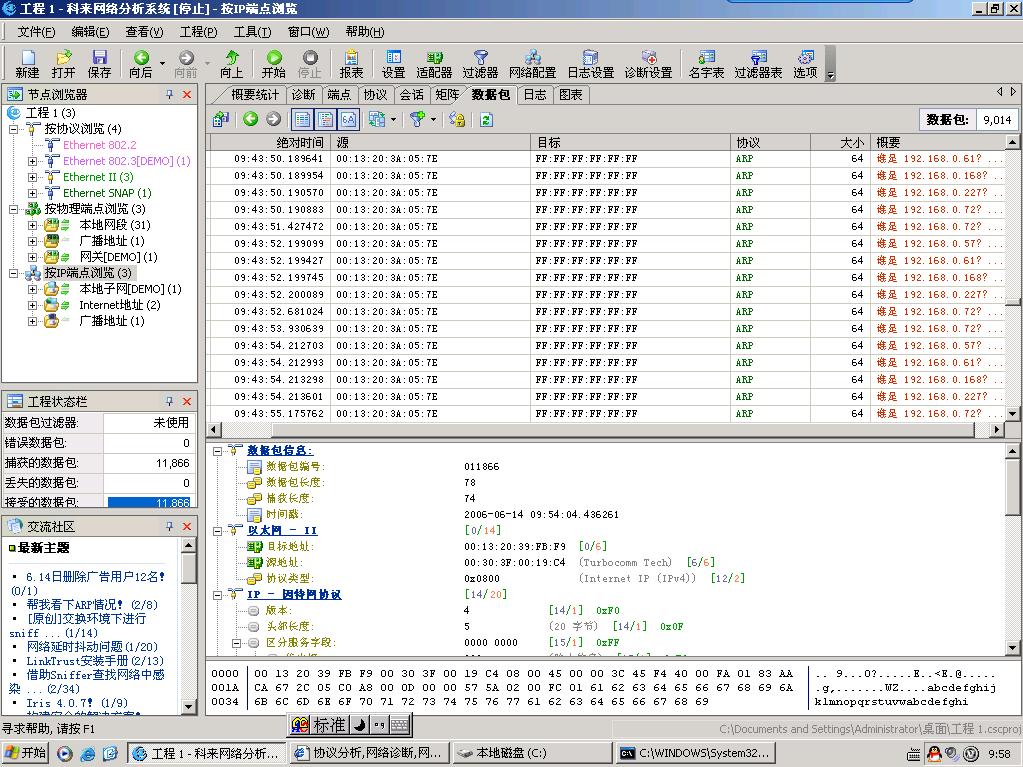This screenshot has width=1023, height=767.
Task: Open the 工具(T) menu
Action: coord(251,32)
